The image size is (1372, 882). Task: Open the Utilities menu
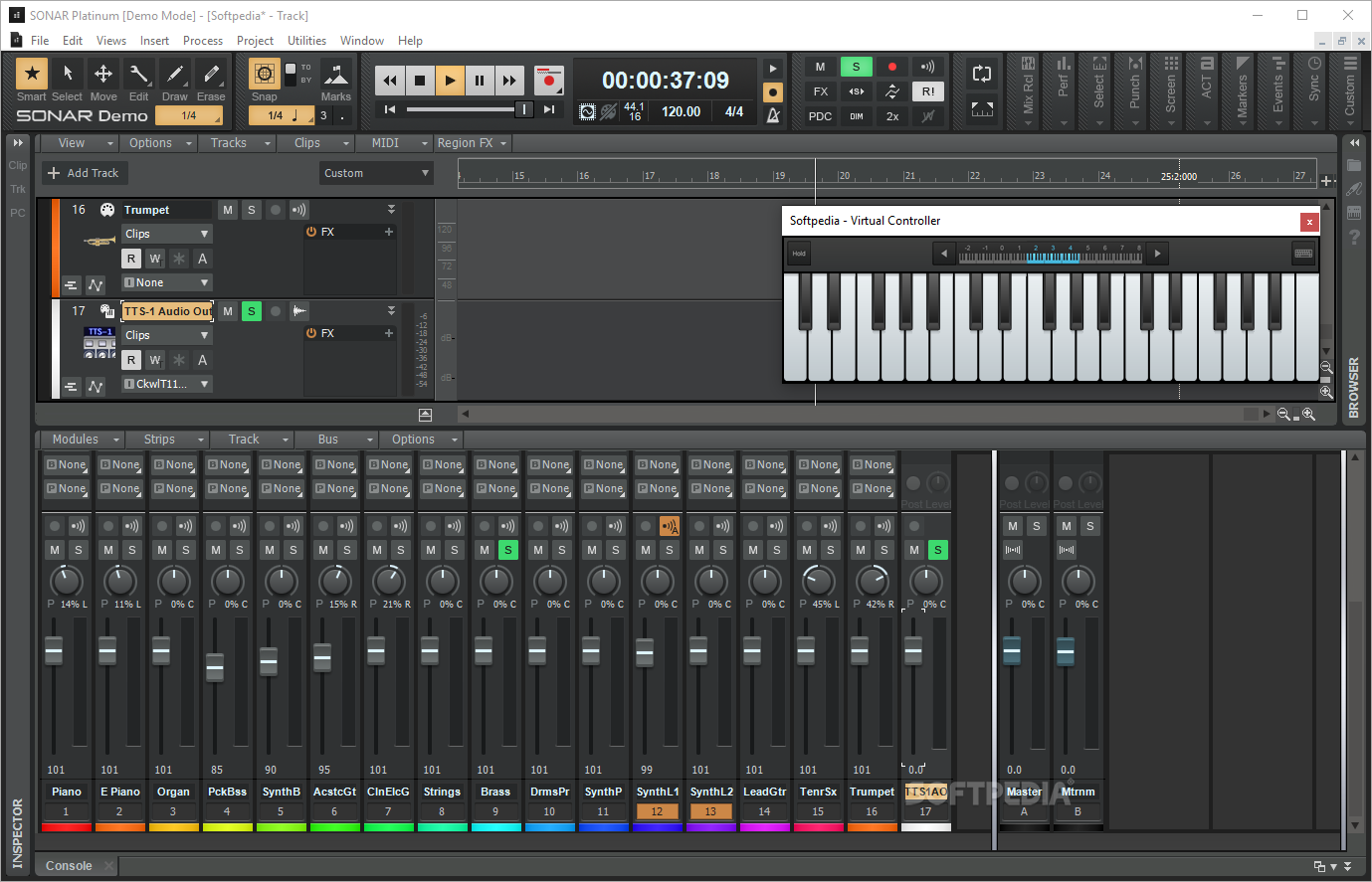pyautogui.click(x=306, y=41)
